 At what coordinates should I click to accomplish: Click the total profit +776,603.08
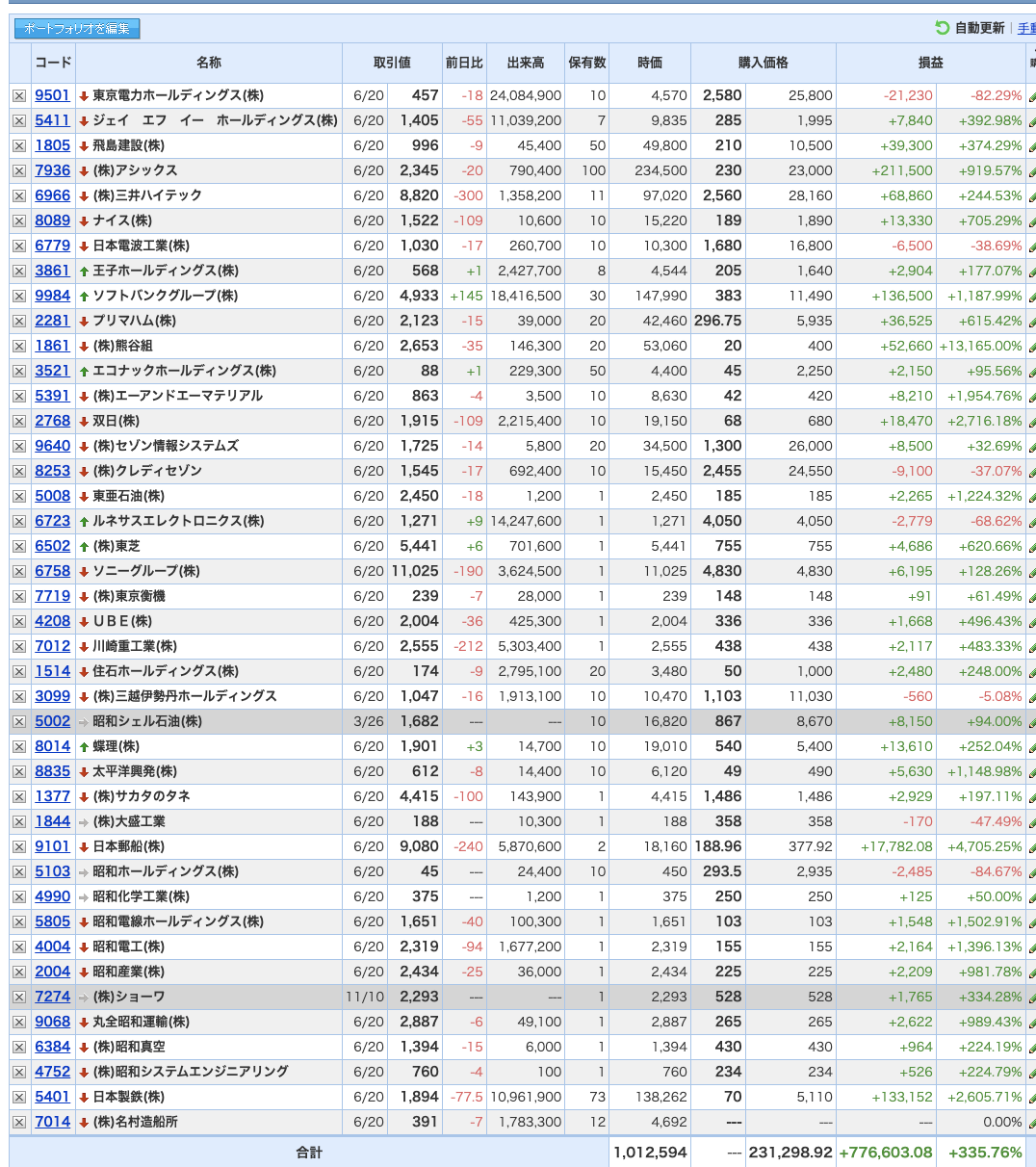[886, 1153]
